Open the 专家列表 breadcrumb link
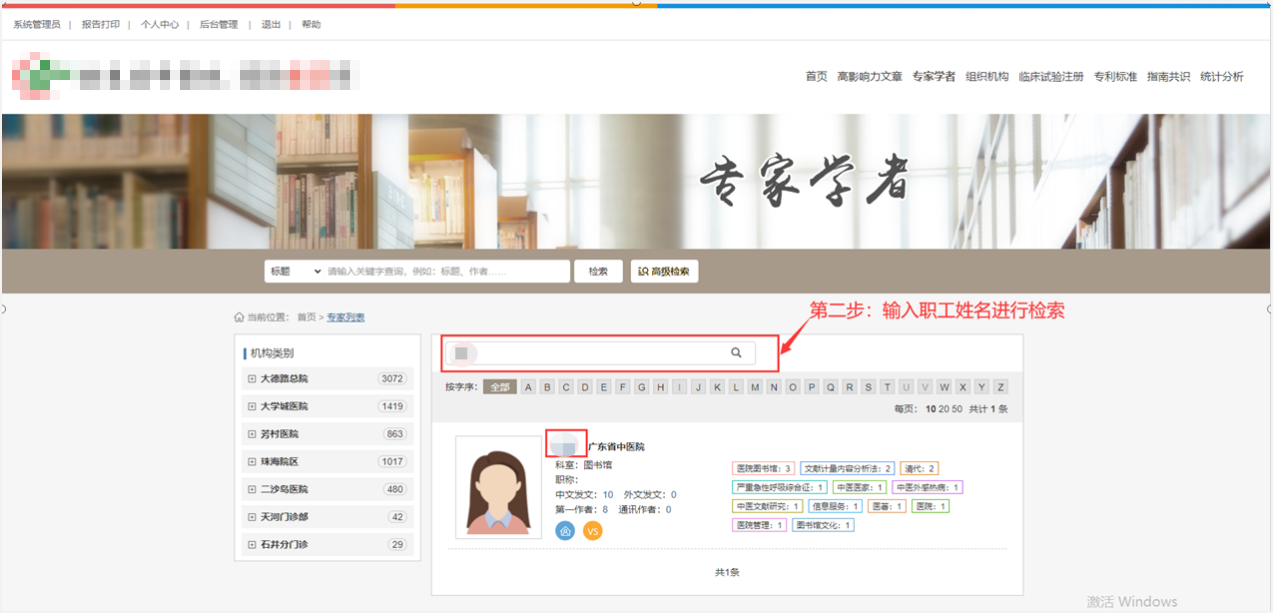Viewport: 1274px width, 614px height. click(x=346, y=317)
